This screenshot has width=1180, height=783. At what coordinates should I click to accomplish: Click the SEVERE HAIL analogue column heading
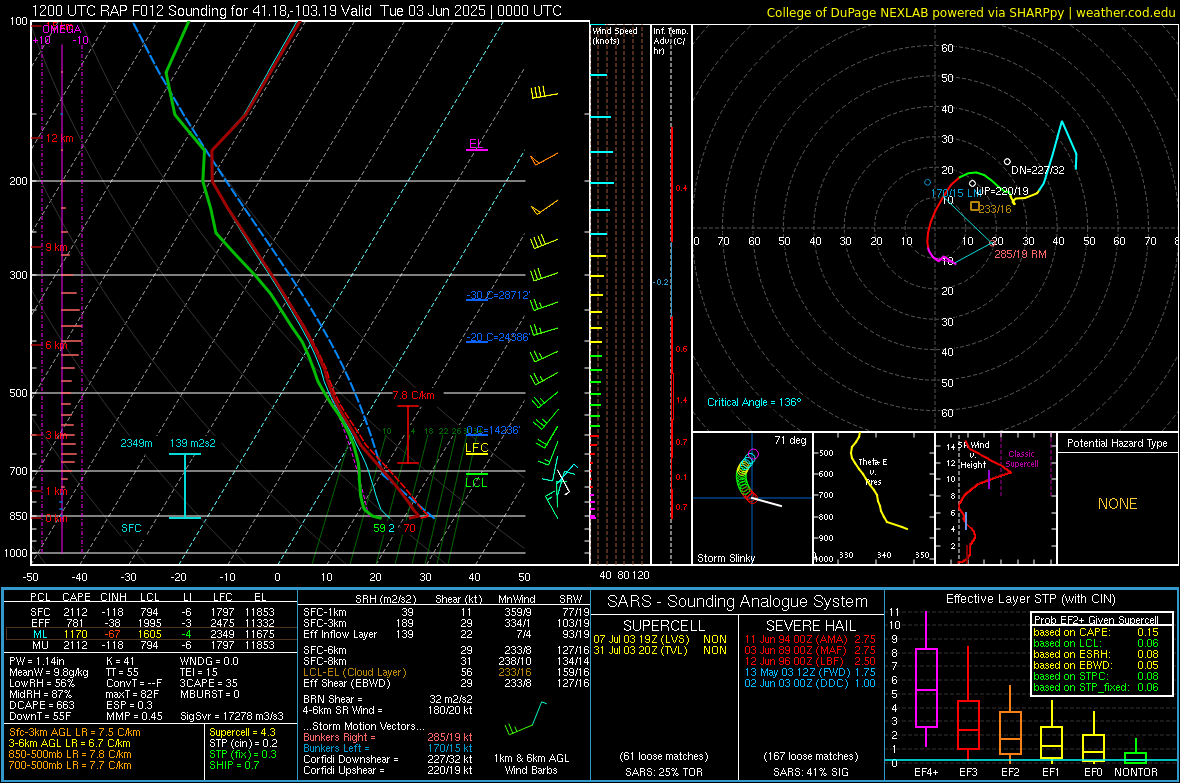[810, 626]
